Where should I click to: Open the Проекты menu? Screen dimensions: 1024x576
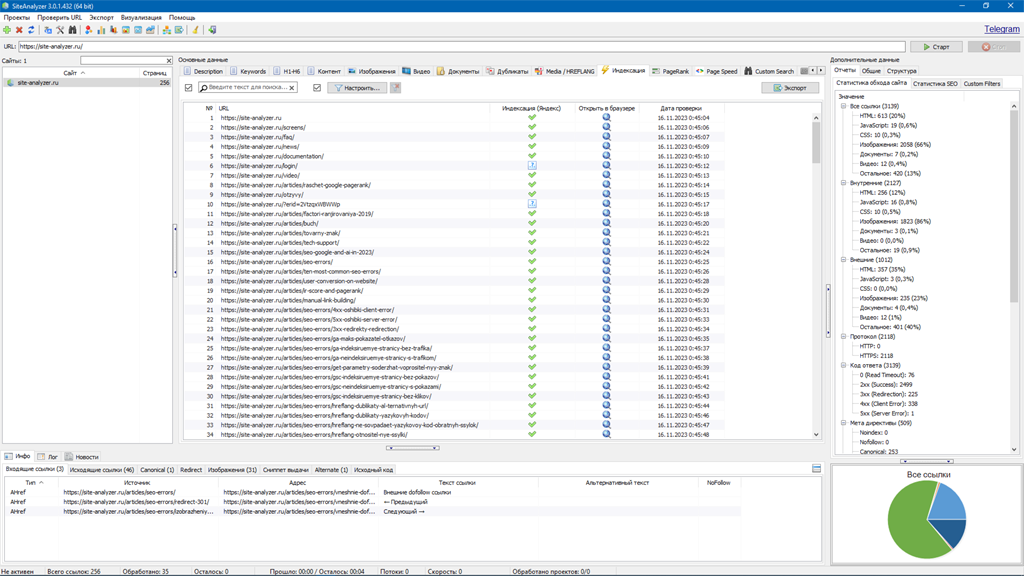click(17, 18)
